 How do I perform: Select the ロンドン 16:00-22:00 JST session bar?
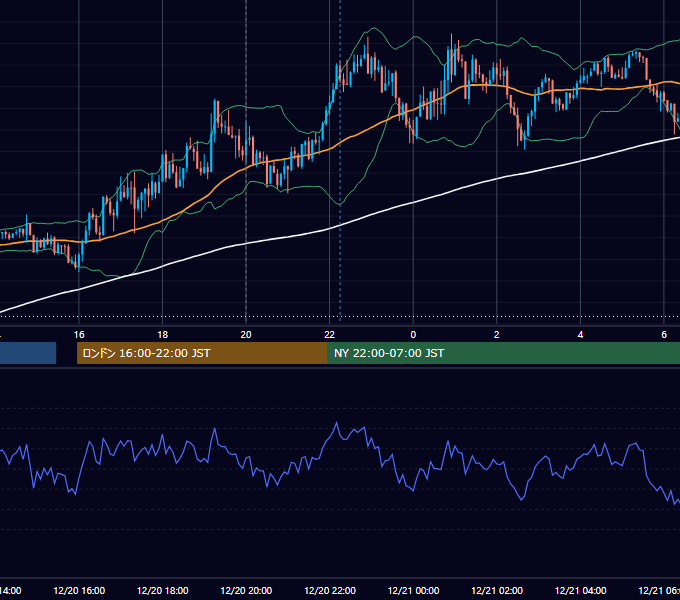tap(202, 353)
